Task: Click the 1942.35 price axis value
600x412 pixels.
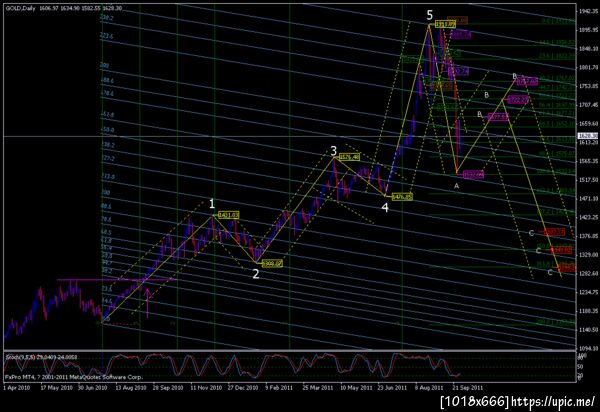Action: click(x=589, y=11)
